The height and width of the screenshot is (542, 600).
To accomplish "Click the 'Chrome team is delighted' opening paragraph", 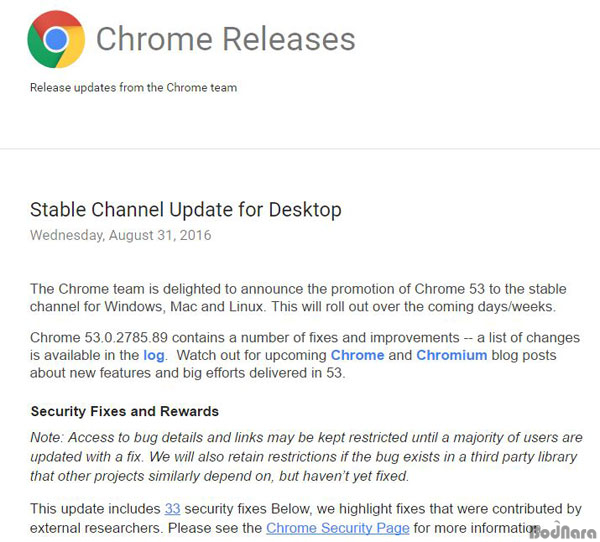I will click(x=298, y=298).
